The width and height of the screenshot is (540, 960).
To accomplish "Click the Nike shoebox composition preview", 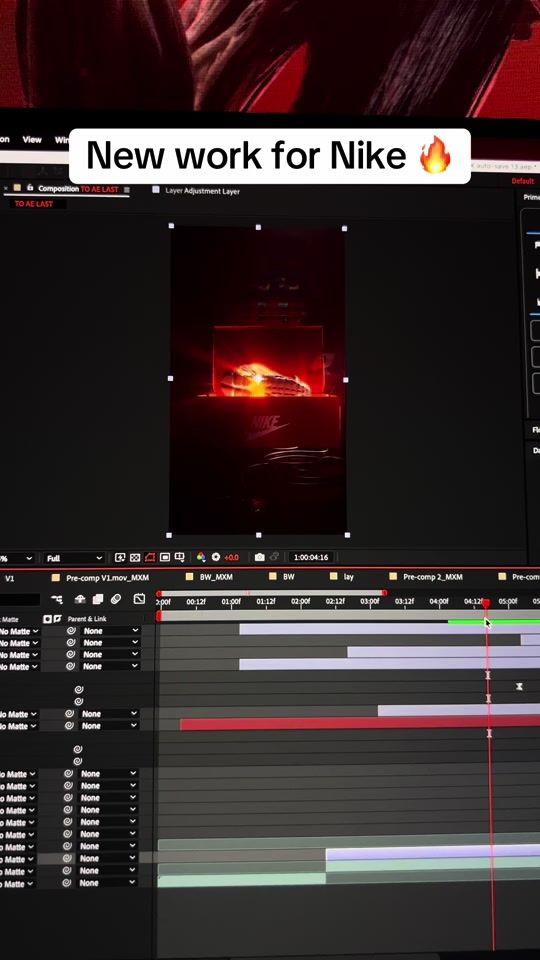I will pos(258,381).
